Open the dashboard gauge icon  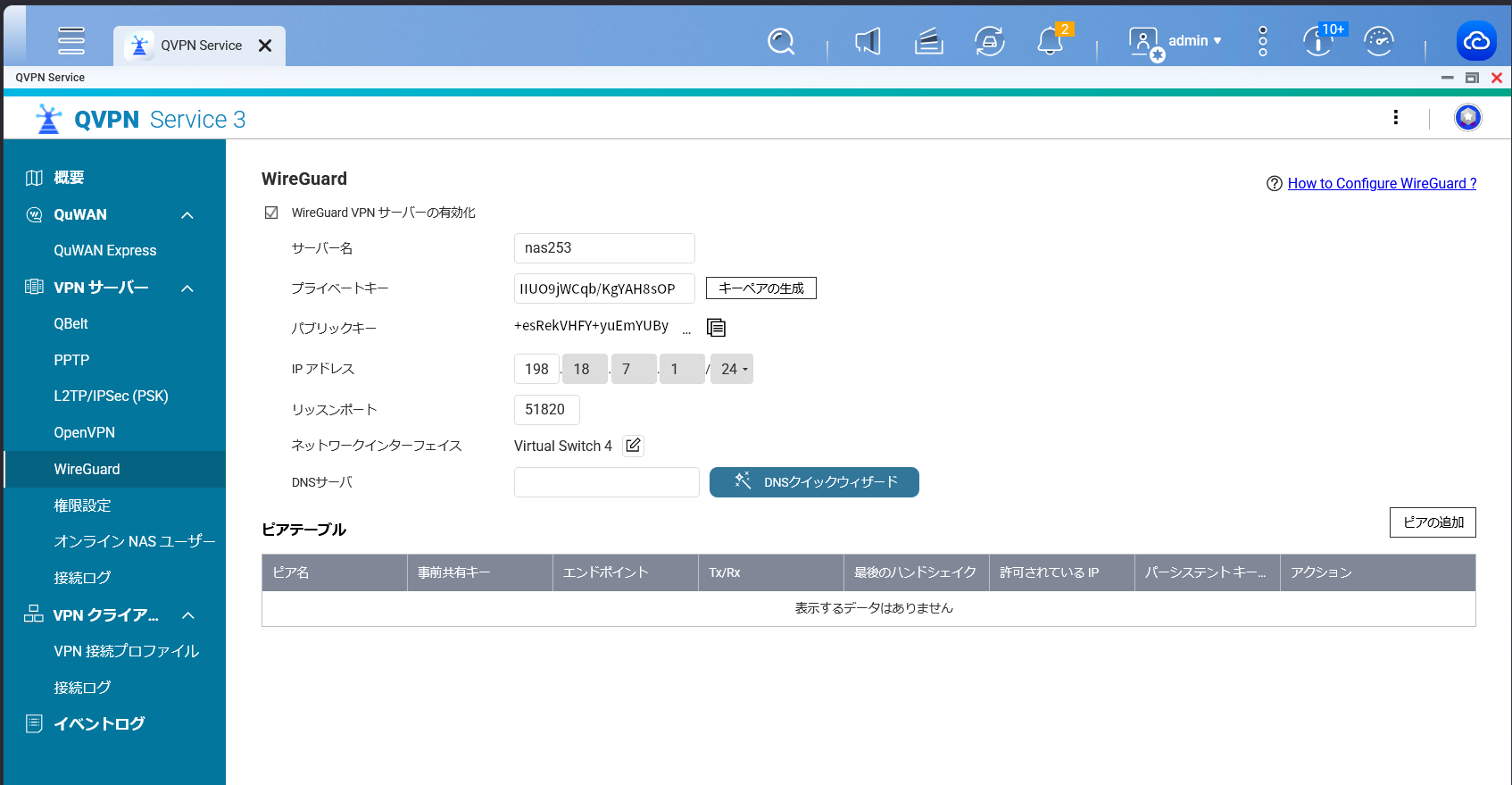pos(1379,41)
